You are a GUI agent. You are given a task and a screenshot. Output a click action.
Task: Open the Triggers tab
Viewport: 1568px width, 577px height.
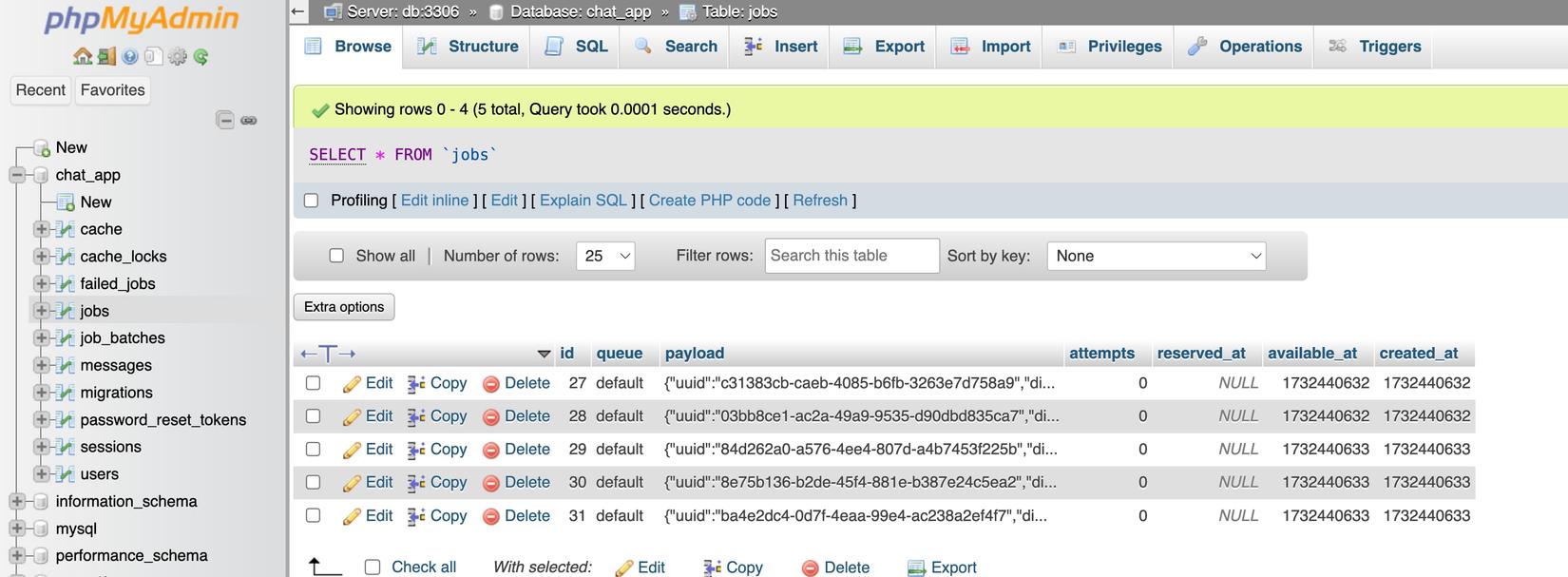point(1374,47)
